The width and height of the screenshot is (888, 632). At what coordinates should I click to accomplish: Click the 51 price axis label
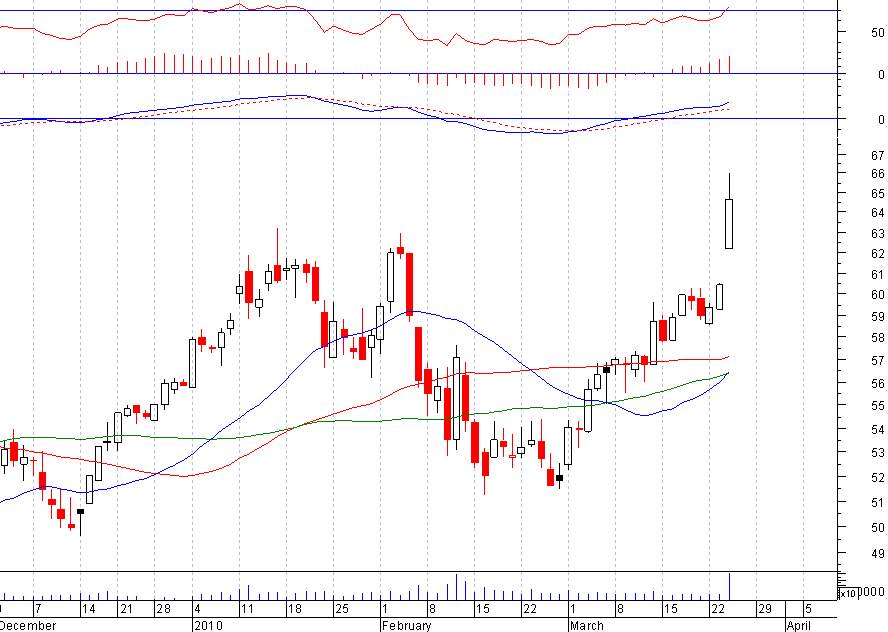click(x=877, y=503)
